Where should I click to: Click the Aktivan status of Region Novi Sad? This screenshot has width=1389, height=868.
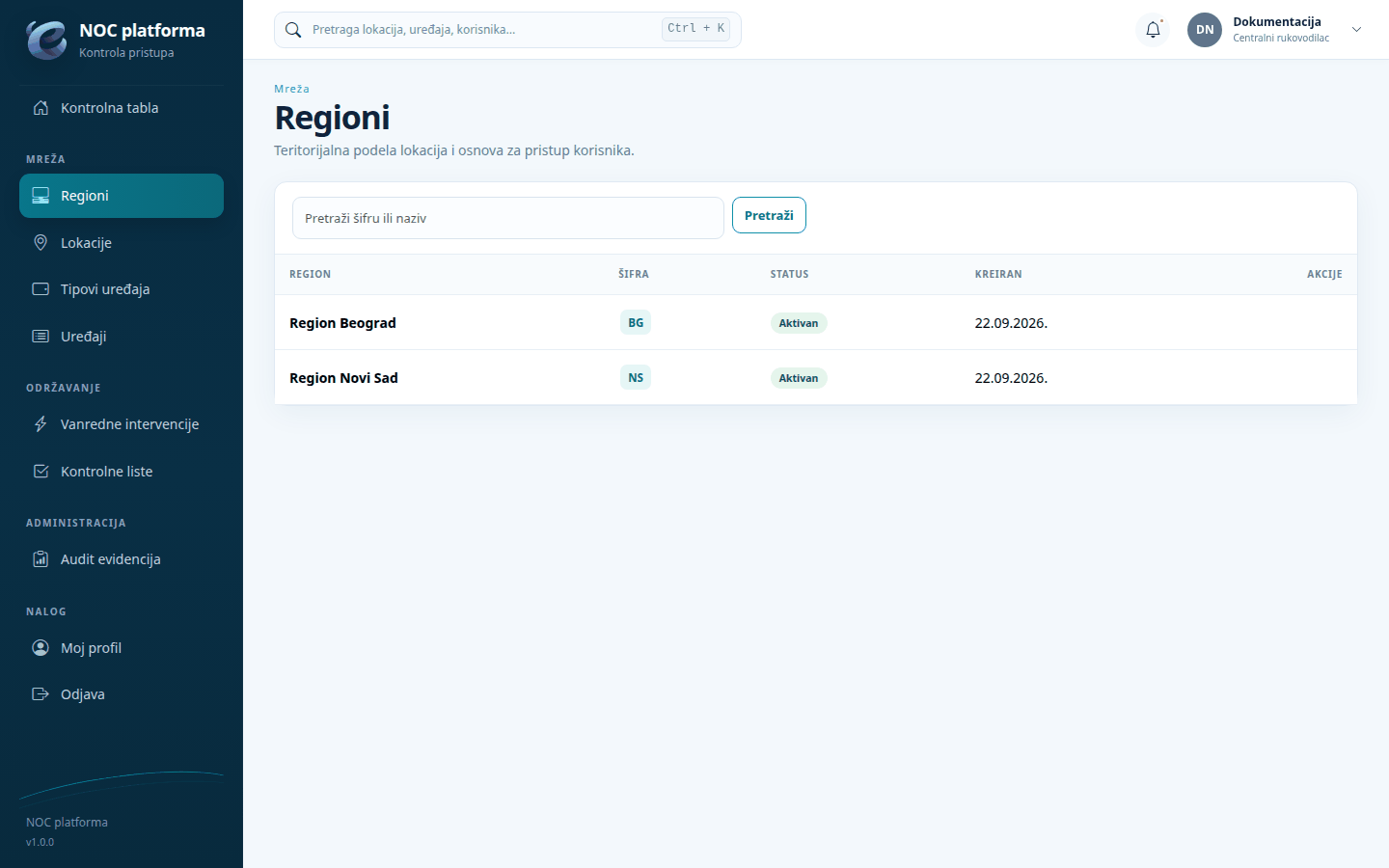[799, 378]
